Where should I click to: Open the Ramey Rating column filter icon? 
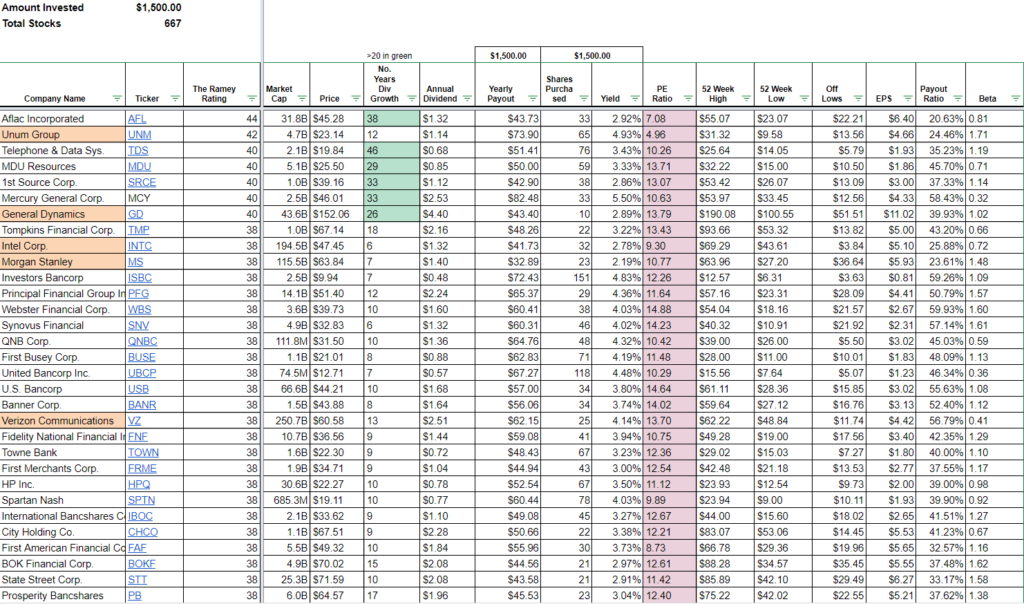[x=252, y=97]
